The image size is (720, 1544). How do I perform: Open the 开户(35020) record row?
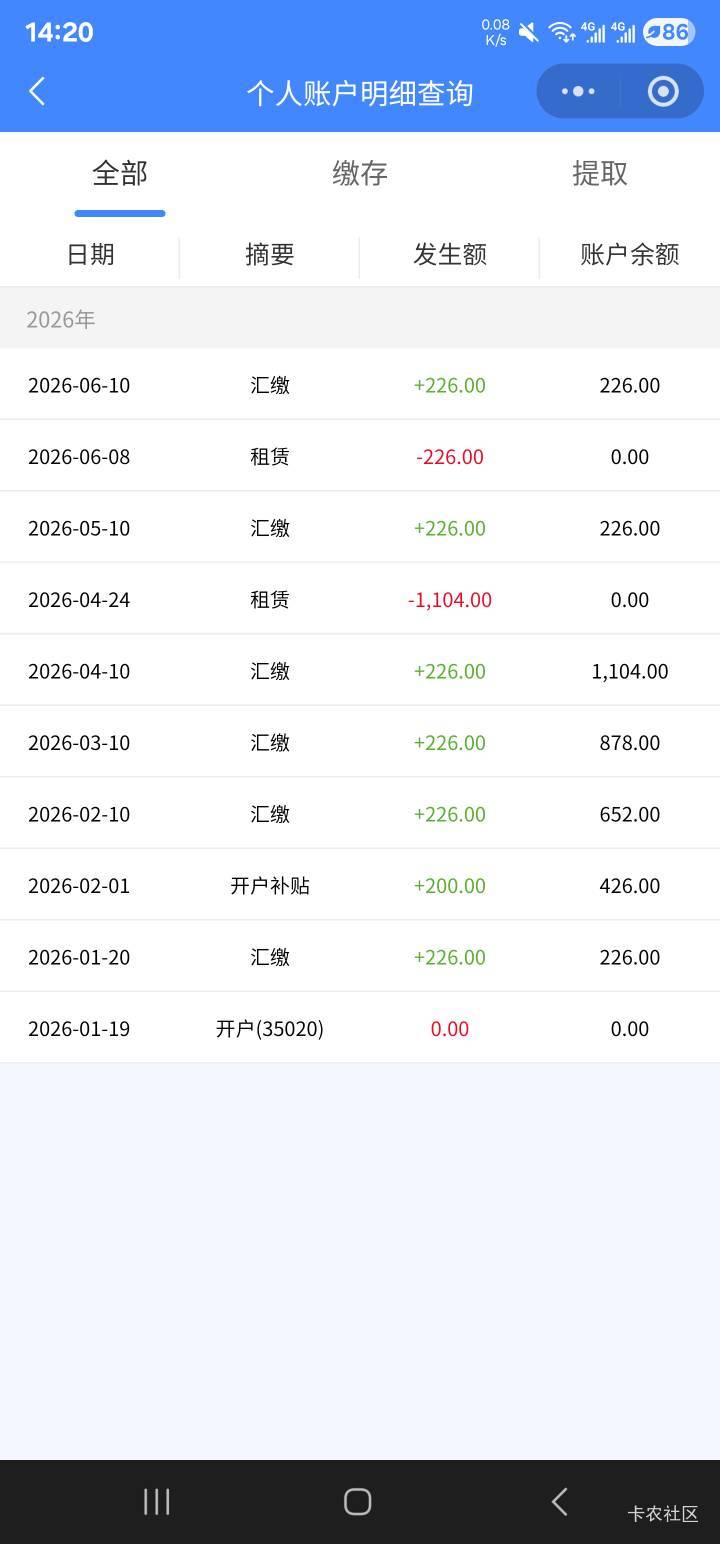pyautogui.click(x=360, y=1028)
